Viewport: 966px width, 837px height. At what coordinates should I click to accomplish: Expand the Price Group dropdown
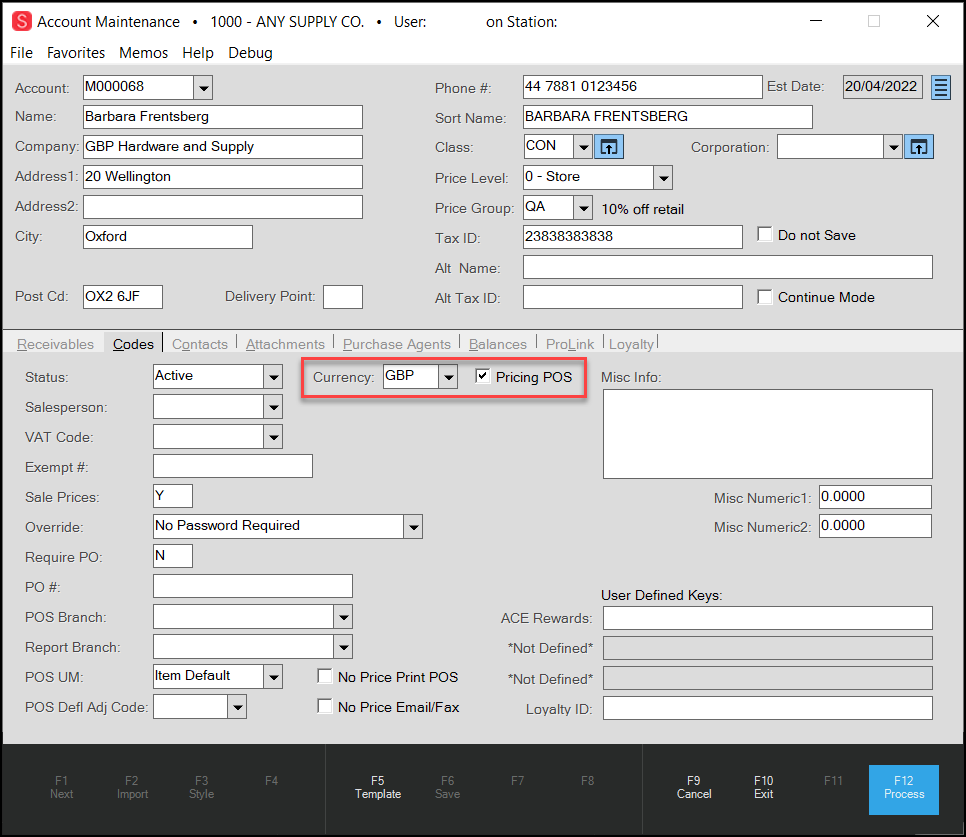[583, 208]
